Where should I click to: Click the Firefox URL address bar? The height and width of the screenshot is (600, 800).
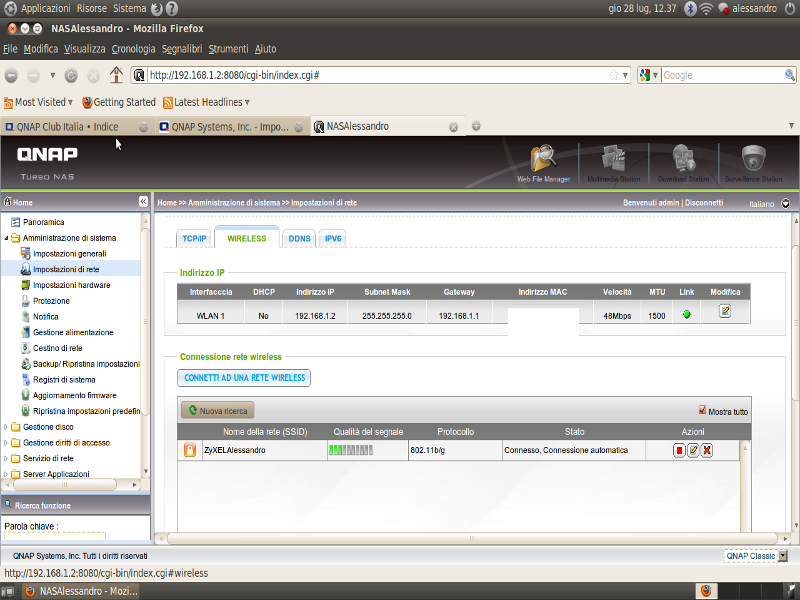click(375, 75)
